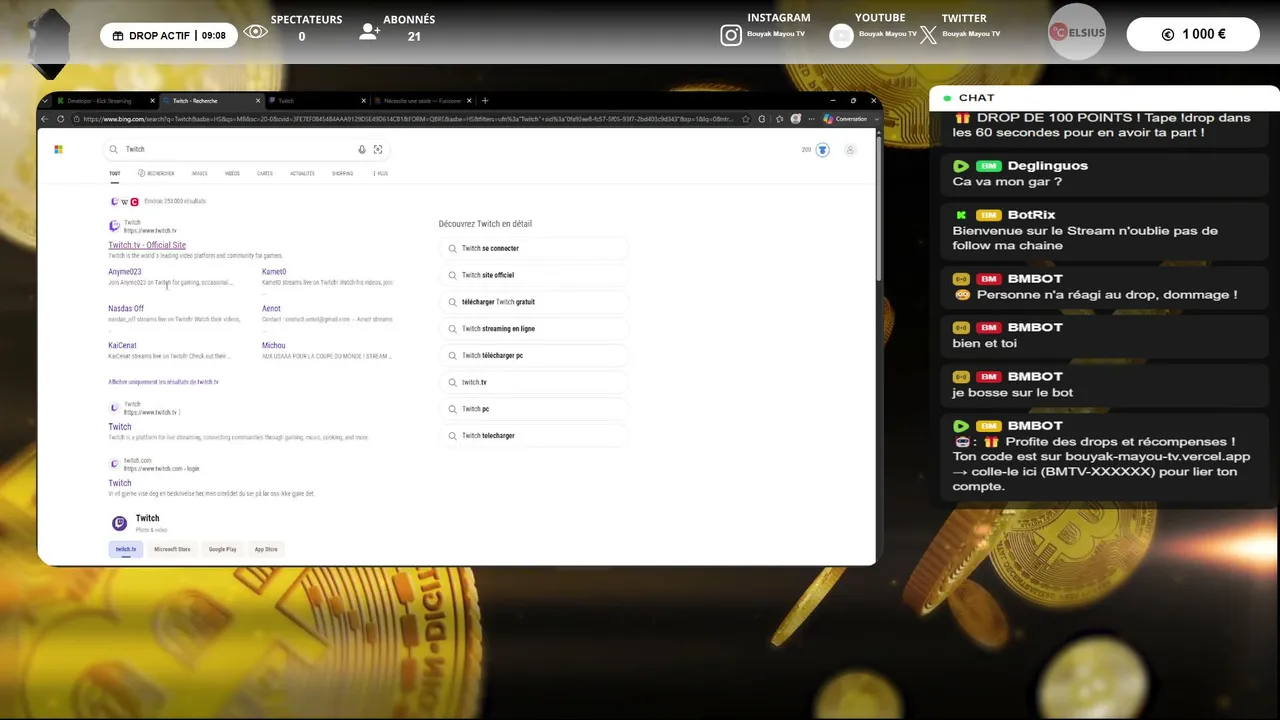The height and width of the screenshot is (720, 1280).
Task: Click the DROP ACTIF timer pill
Action: 169,36
